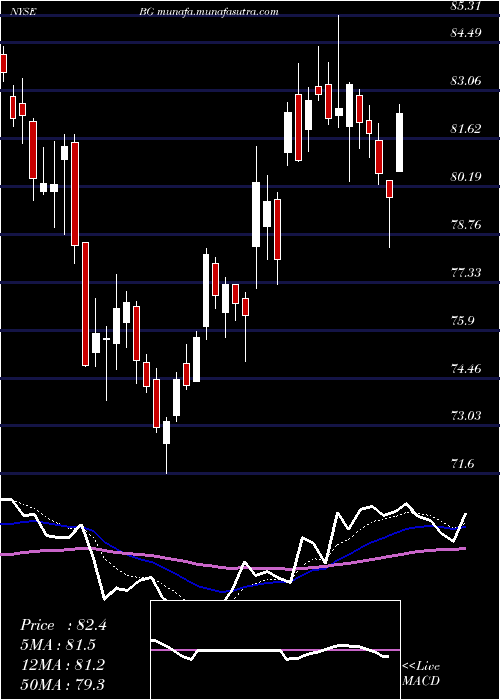The height and width of the screenshot is (700, 500).
Task: Click the last white candlestick on the right
Action: click(400, 142)
